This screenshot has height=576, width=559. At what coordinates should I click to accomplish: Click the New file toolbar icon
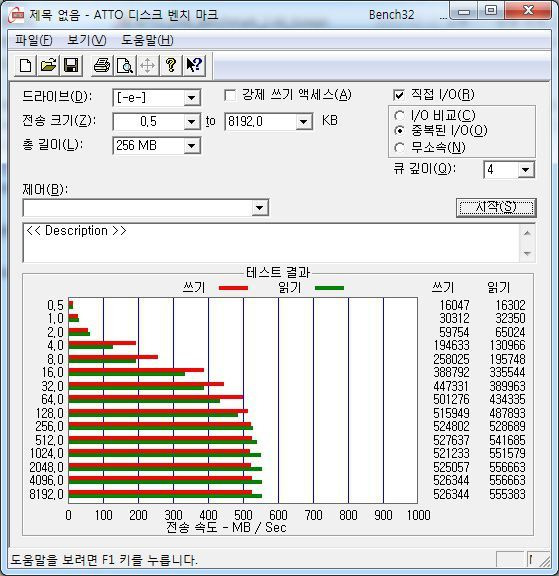[x=25, y=66]
